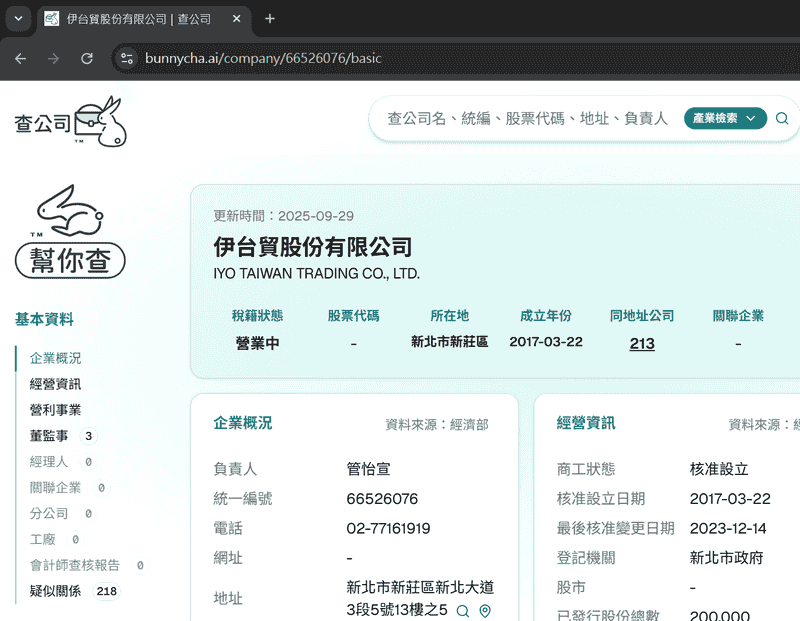Click 最後核准變更日期 value 2023-12-14

click(x=728, y=528)
